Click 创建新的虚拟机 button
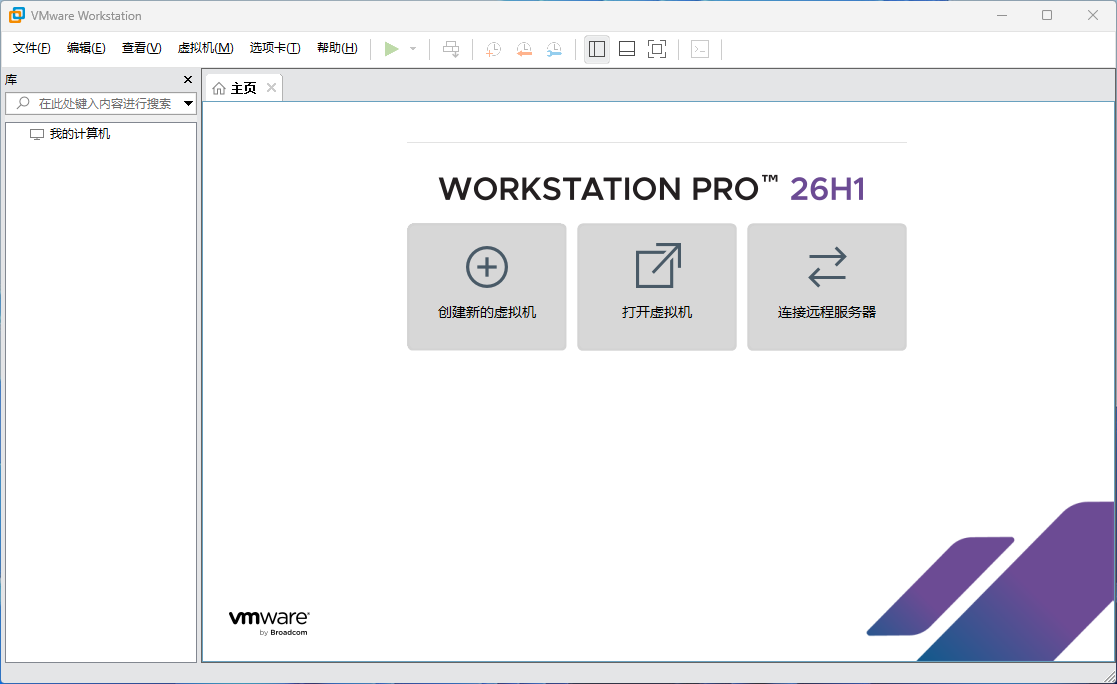This screenshot has height=684, width=1117. tap(487, 286)
